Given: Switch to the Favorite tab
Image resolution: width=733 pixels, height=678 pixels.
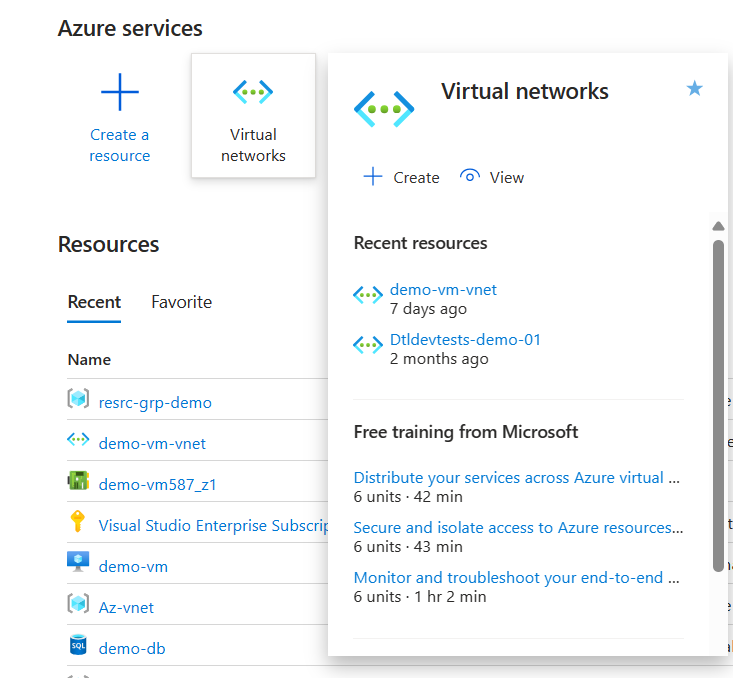Looking at the screenshot, I should [181, 302].
